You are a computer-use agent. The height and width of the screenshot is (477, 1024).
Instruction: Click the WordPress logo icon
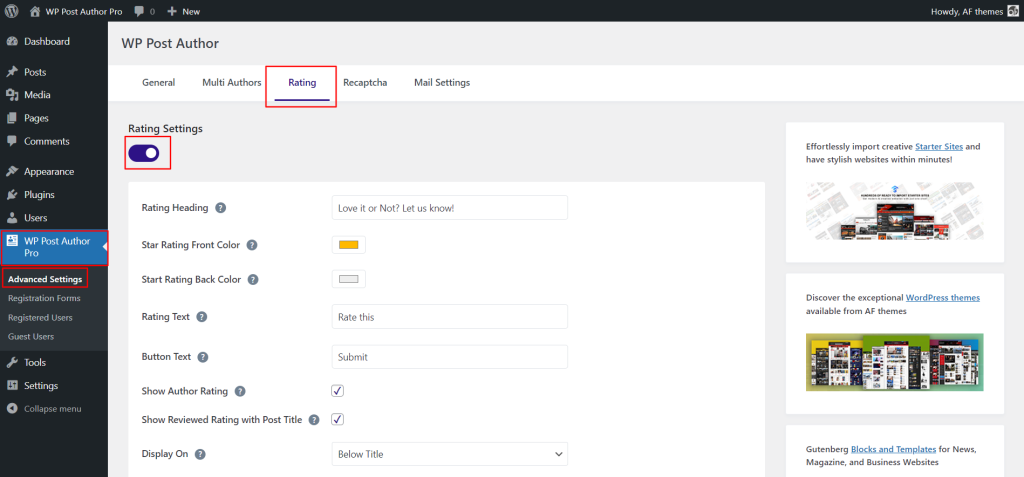[x=12, y=11]
